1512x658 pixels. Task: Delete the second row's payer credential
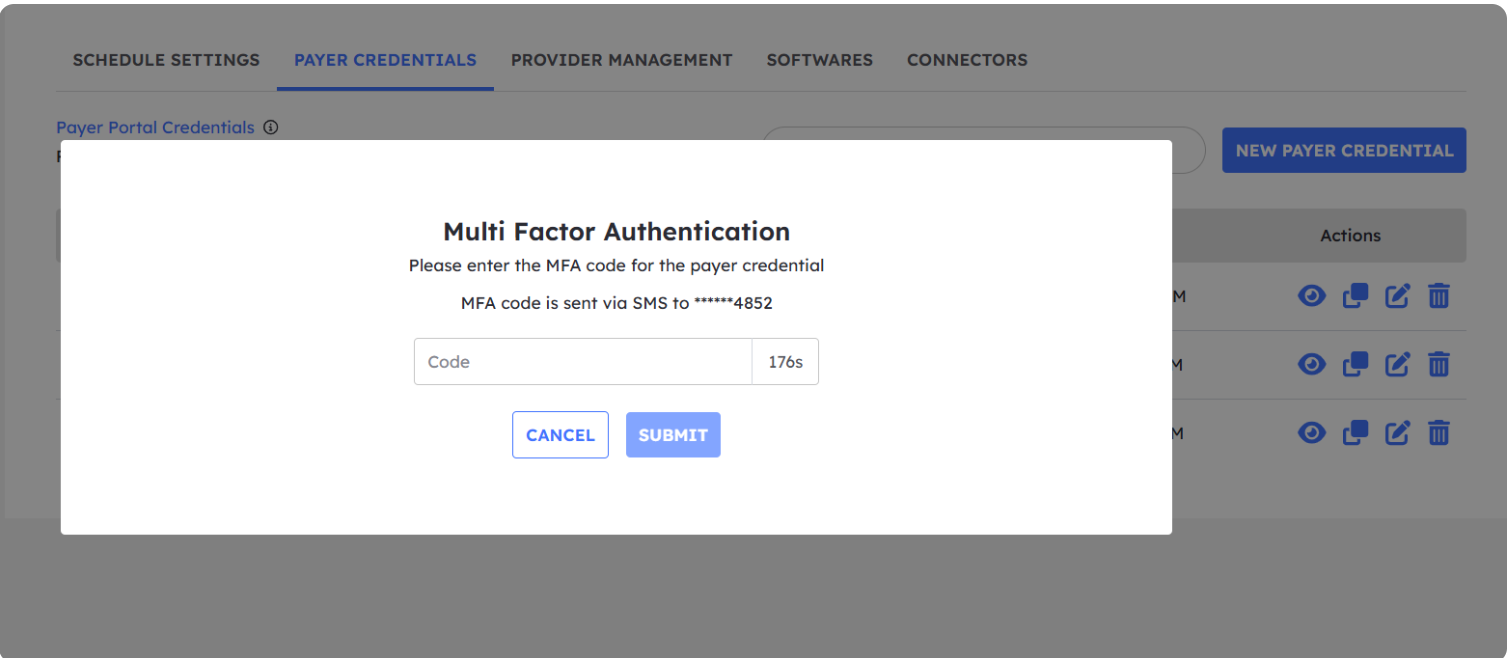[1439, 364]
